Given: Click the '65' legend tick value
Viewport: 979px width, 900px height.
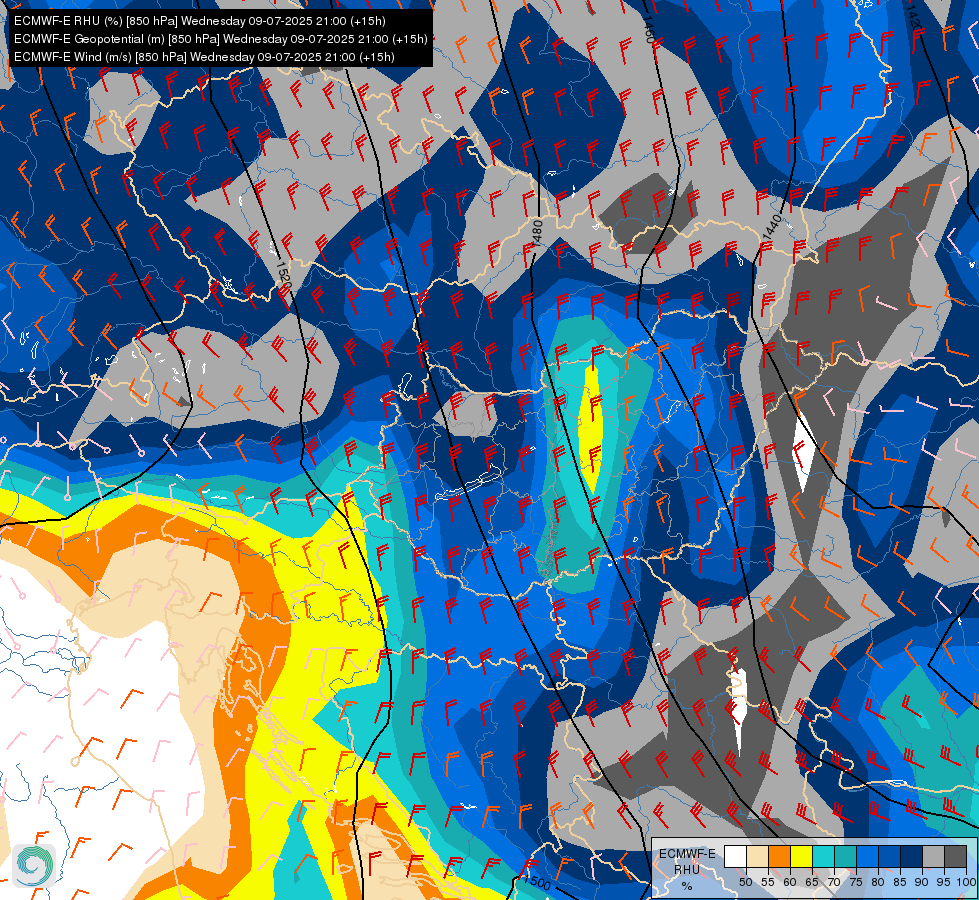Looking at the screenshot, I should (812, 882).
